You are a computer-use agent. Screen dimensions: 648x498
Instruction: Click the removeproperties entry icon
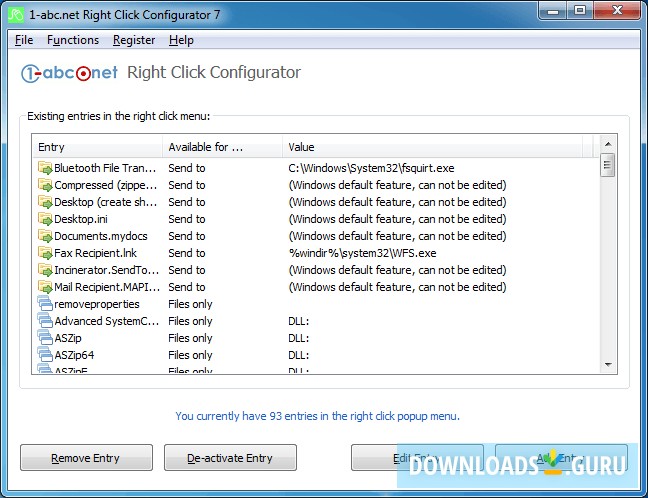45,304
